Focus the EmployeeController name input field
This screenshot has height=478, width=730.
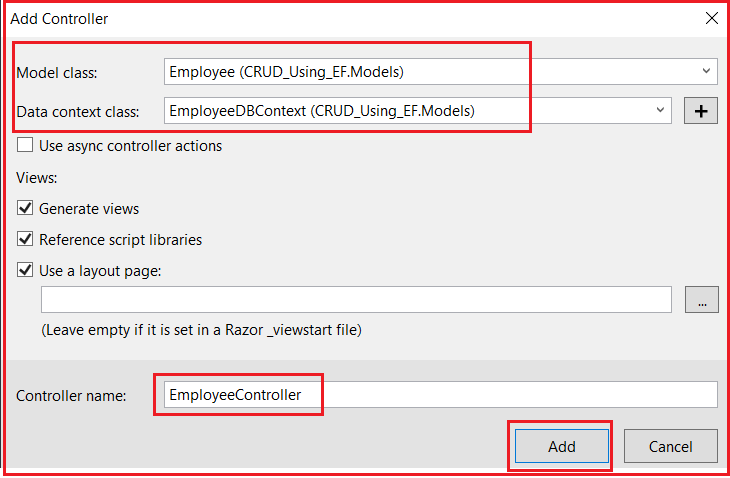click(x=440, y=395)
